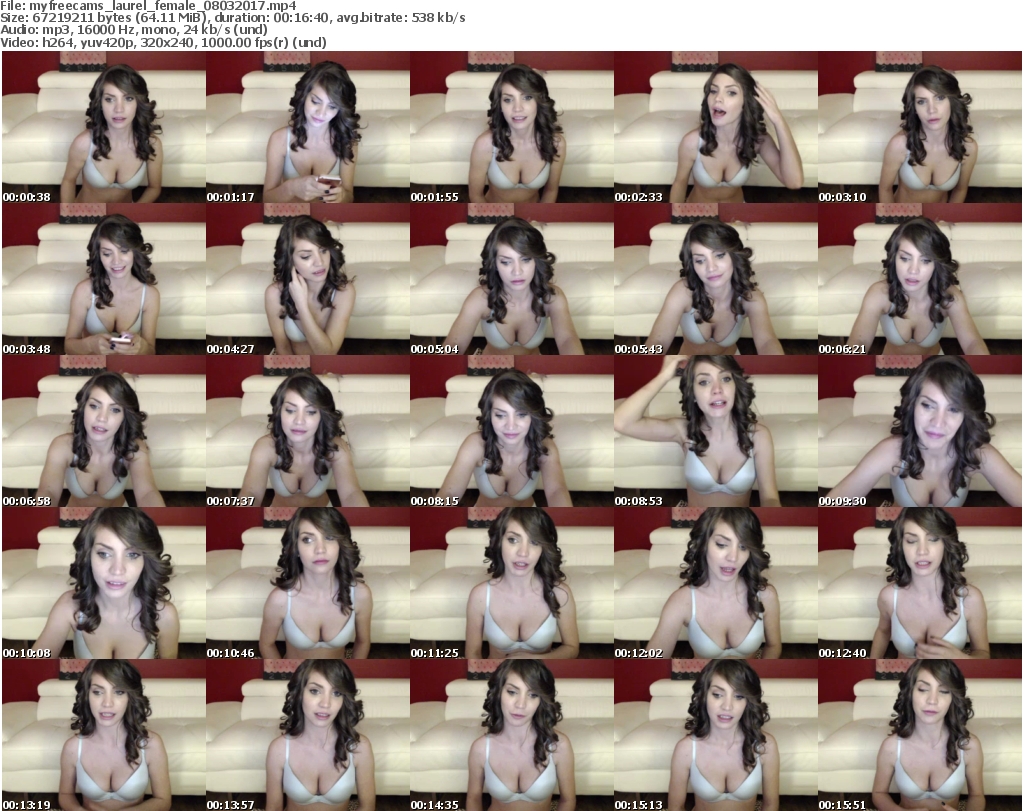Select the 00:14:35 thumbnail
The width and height of the screenshot is (1024, 811).
[x=512, y=735]
